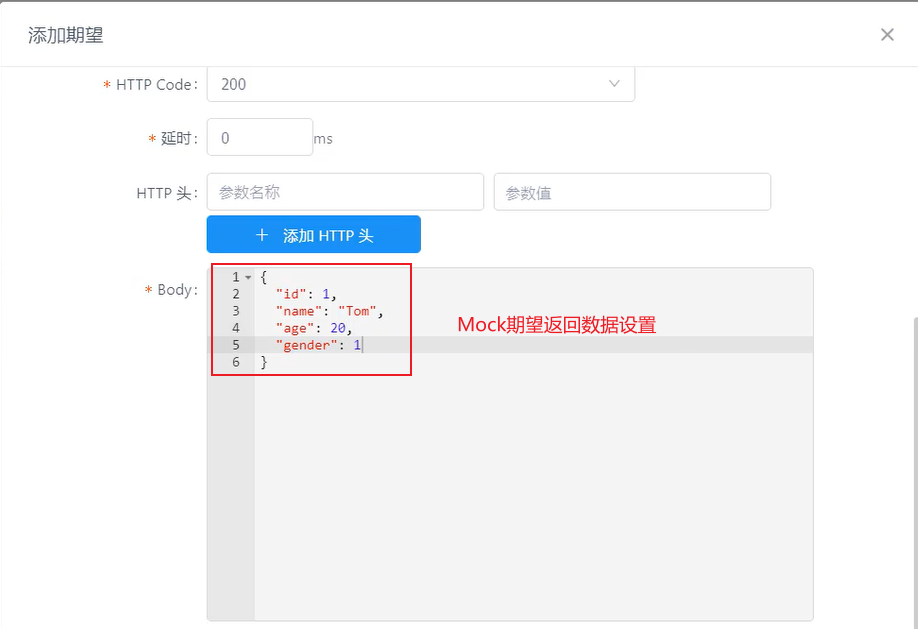Click the 参数名称 header name field
This screenshot has width=918, height=629.
click(x=345, y=192)
